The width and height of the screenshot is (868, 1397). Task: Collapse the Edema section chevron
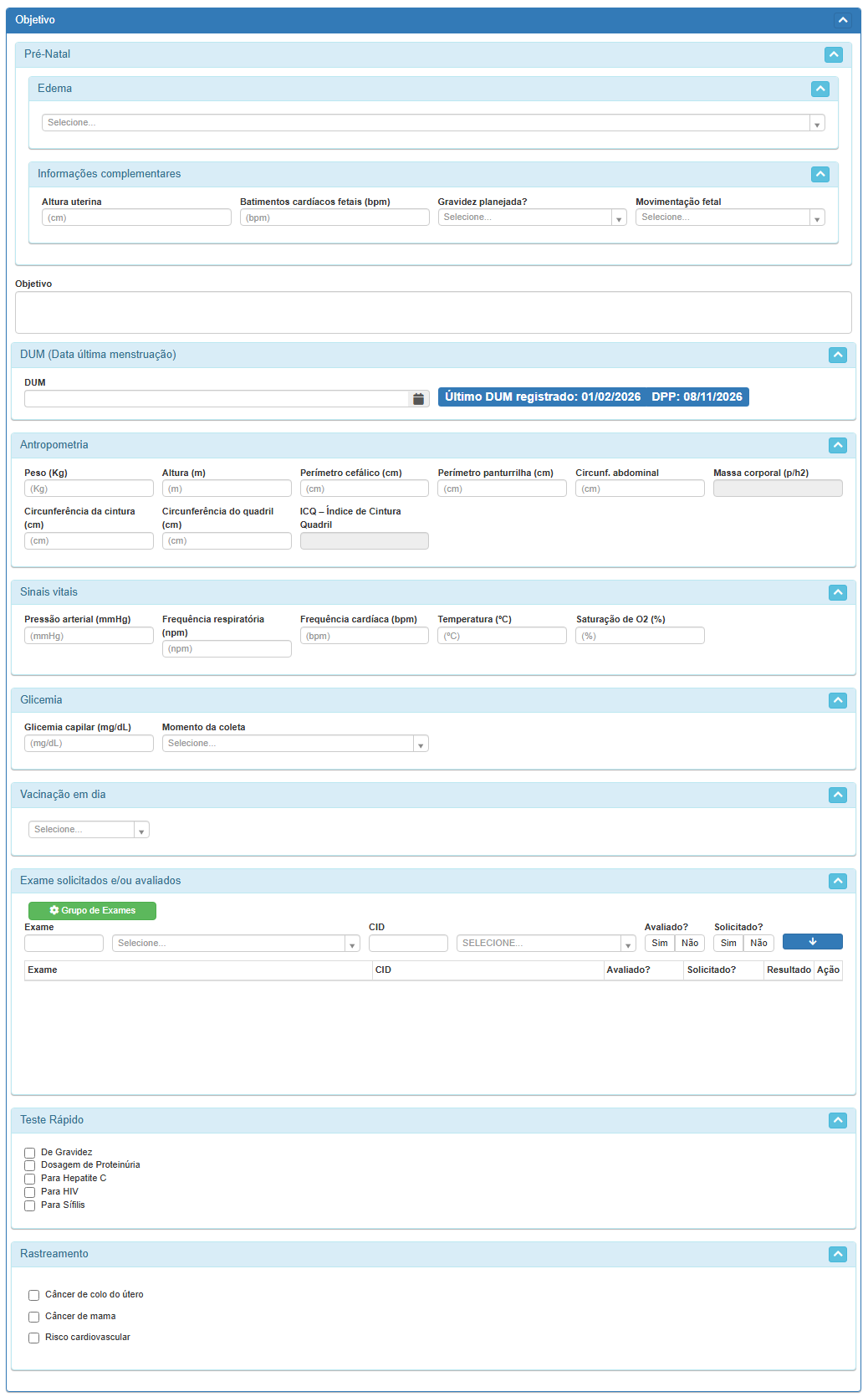(x=819, y=89)
